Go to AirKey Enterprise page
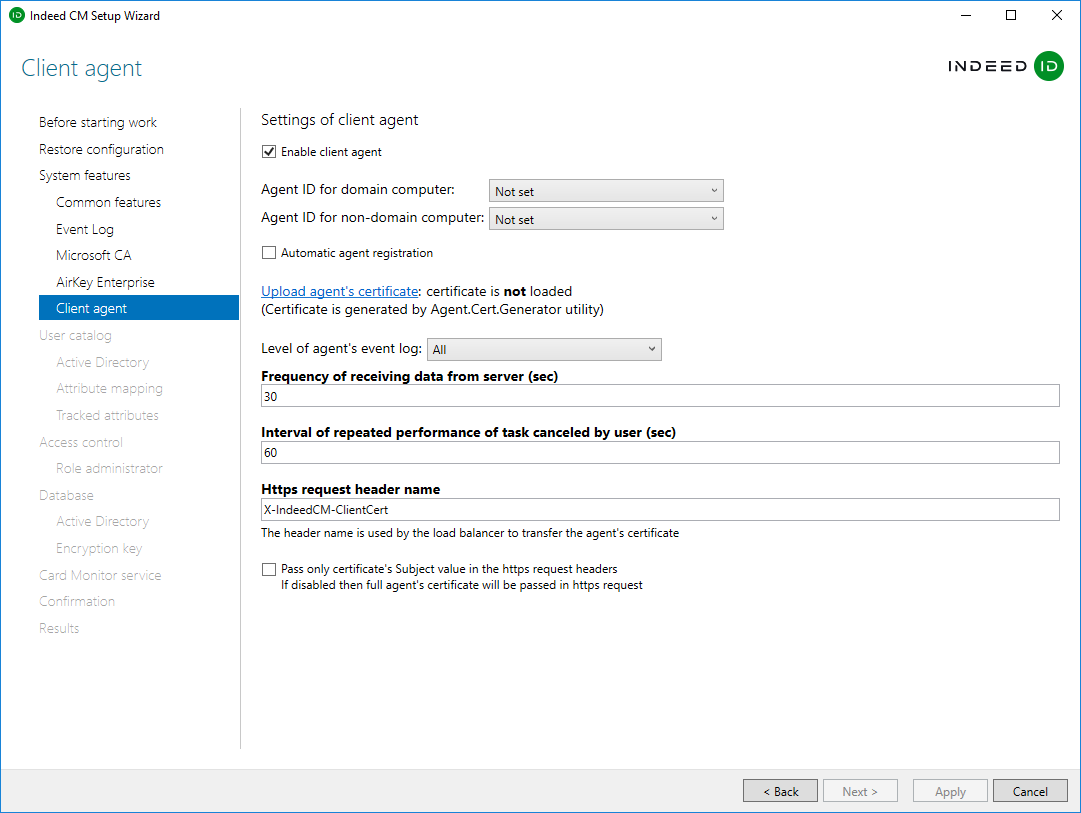The height and width of the screenshot is (813, 1081). (105, 282)
